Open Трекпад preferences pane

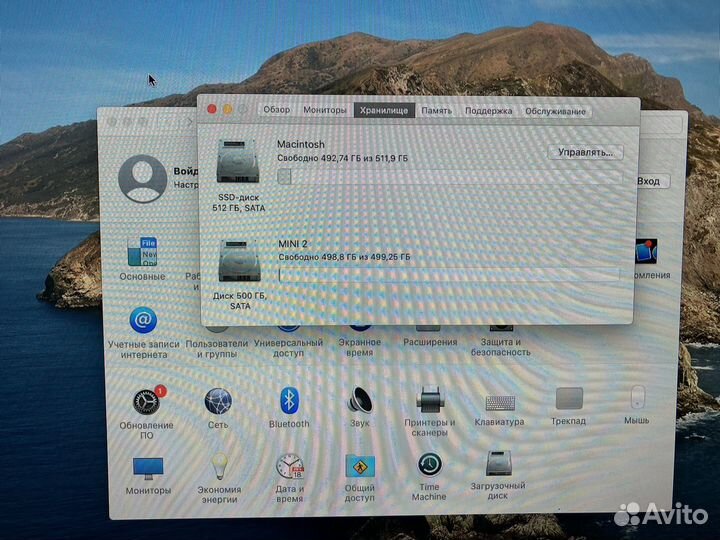[569, 399]
